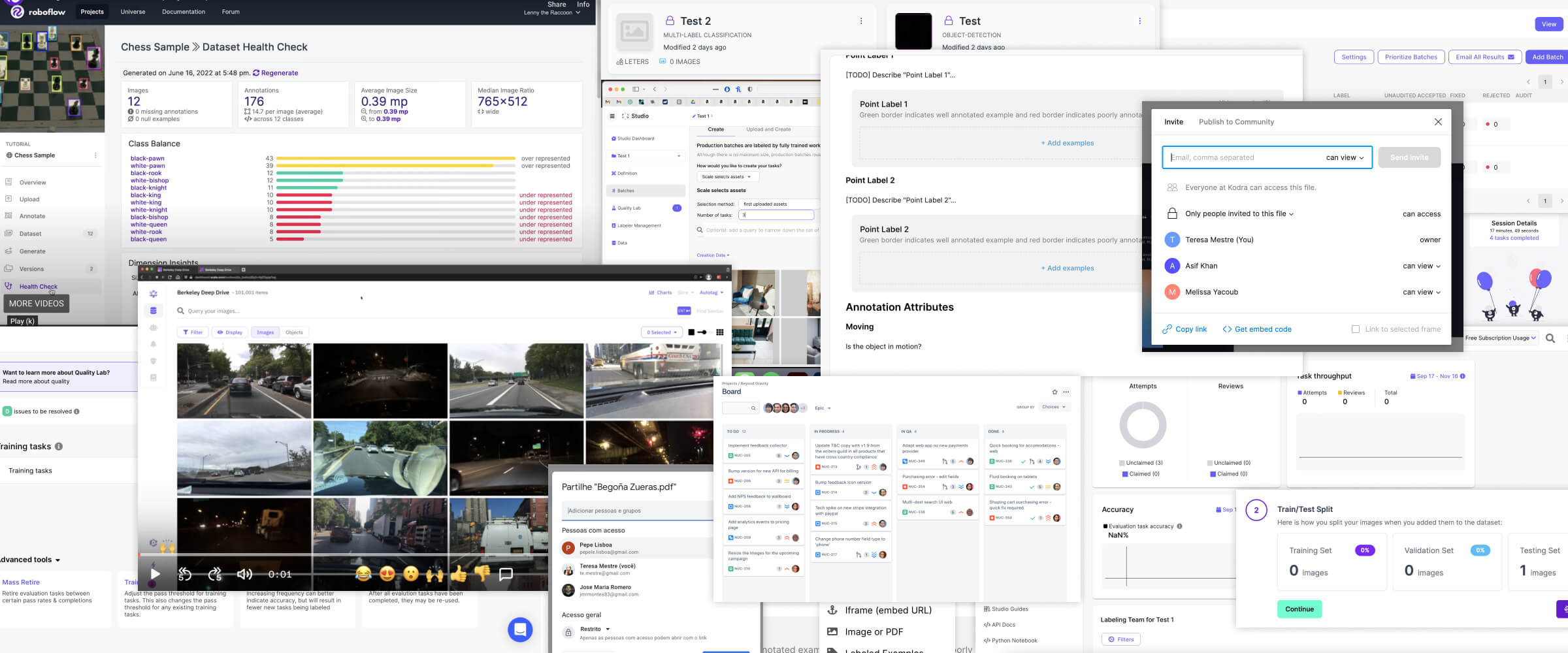Expand the Creation Date sort dropdown
Viewport: 1568px width, 653px height.
713,255
